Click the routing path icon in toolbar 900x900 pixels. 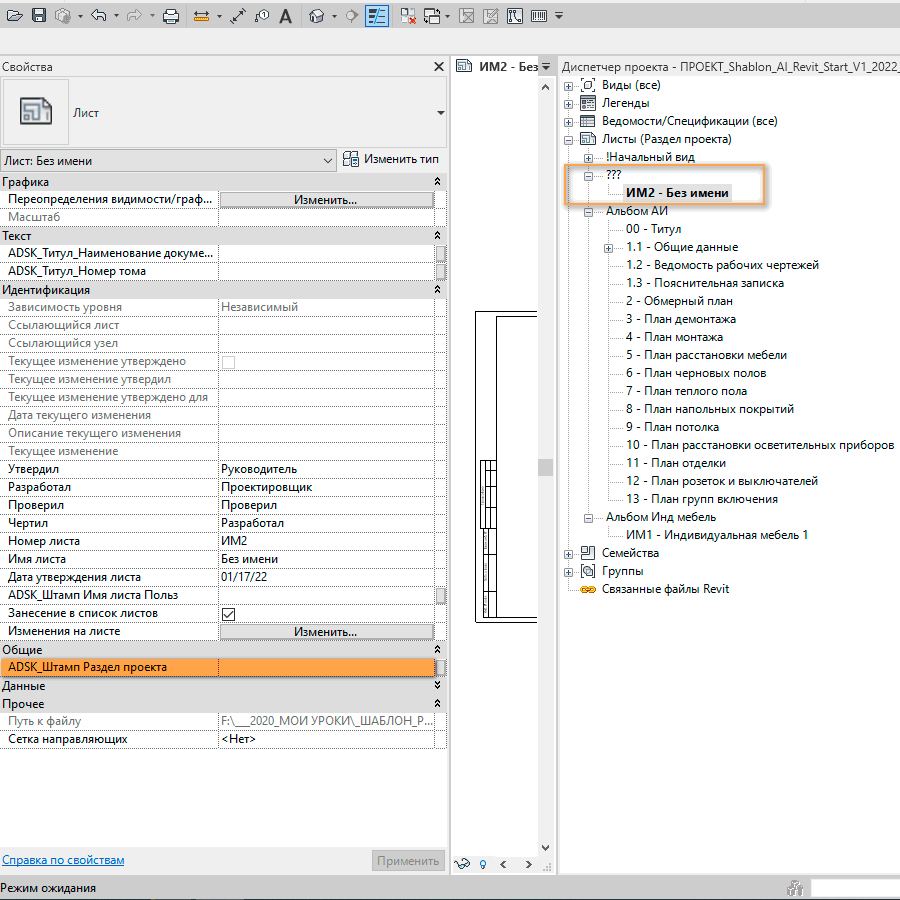pyautogui.click(x=515, y=16)
